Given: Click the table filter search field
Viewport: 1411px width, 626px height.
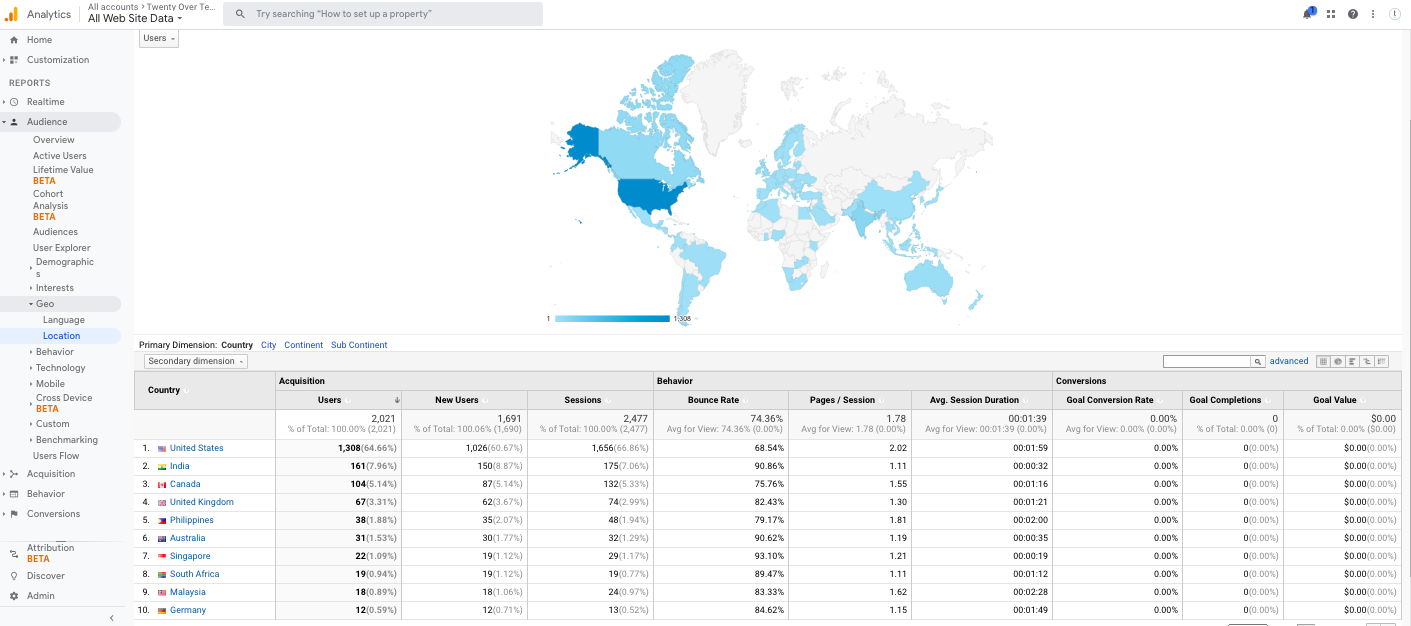Looking at the screenshot, I should click(x=1207, y=361).
